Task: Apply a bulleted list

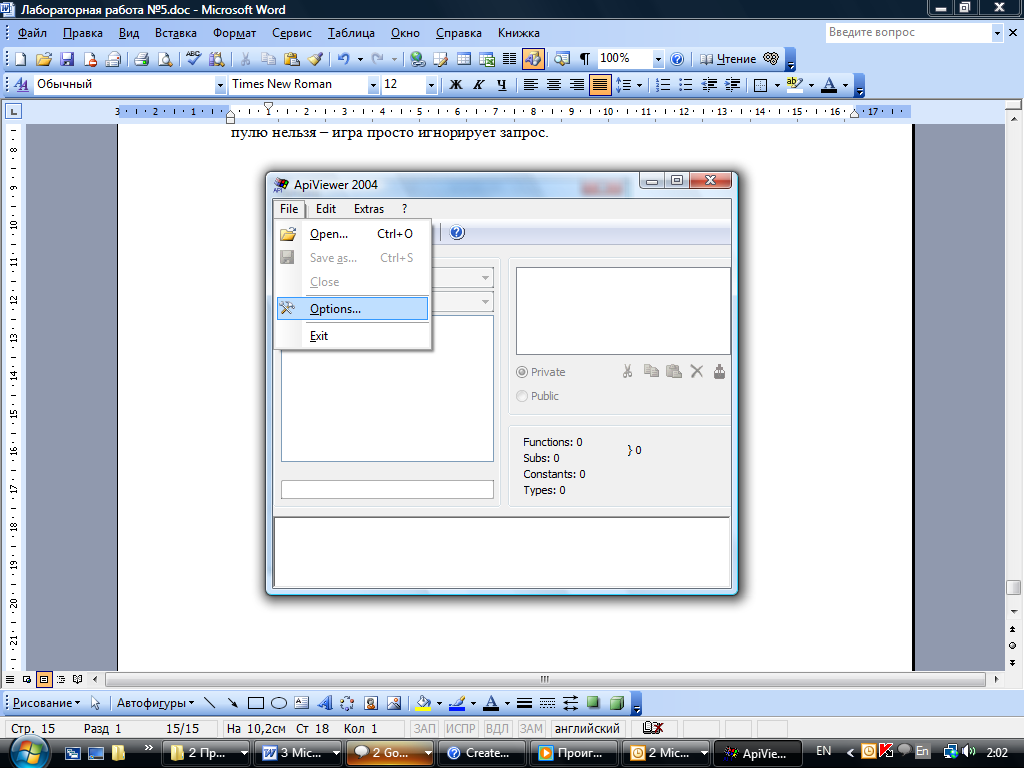Action: point(685,85)
